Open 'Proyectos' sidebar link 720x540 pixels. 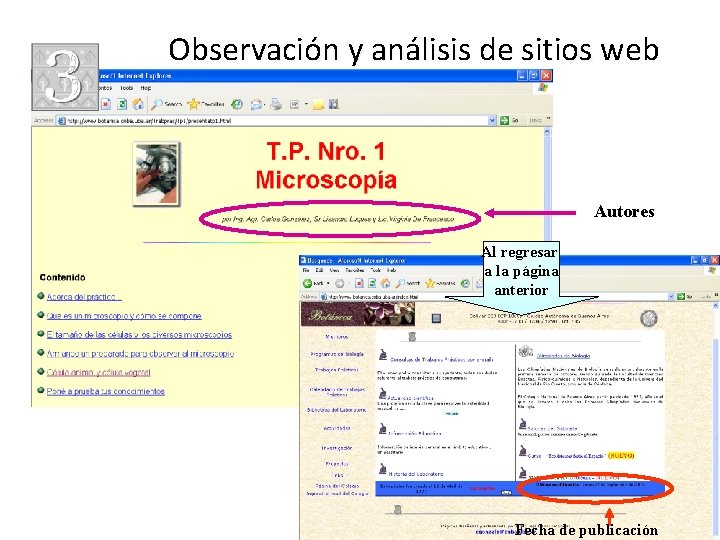[337, 464]
